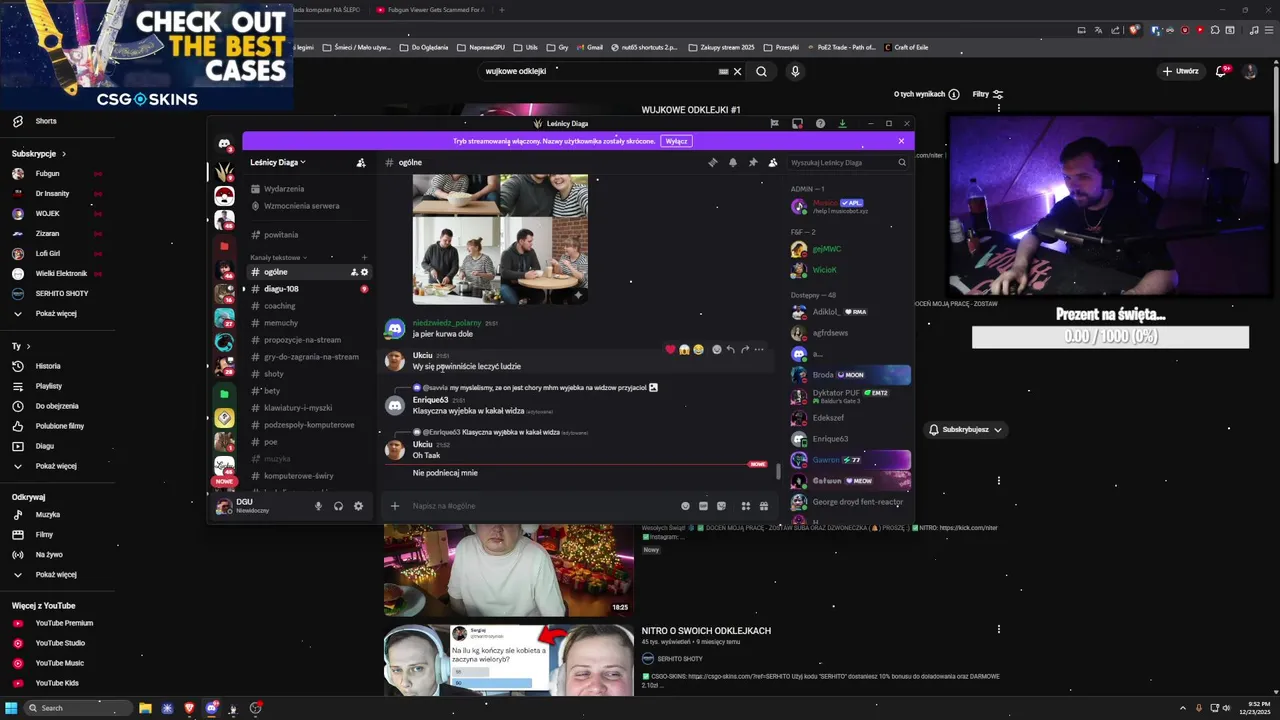Viewport: 1280px width, 720px height.
Task: Open Filtry search filters on YouTube
Action: 987,94
